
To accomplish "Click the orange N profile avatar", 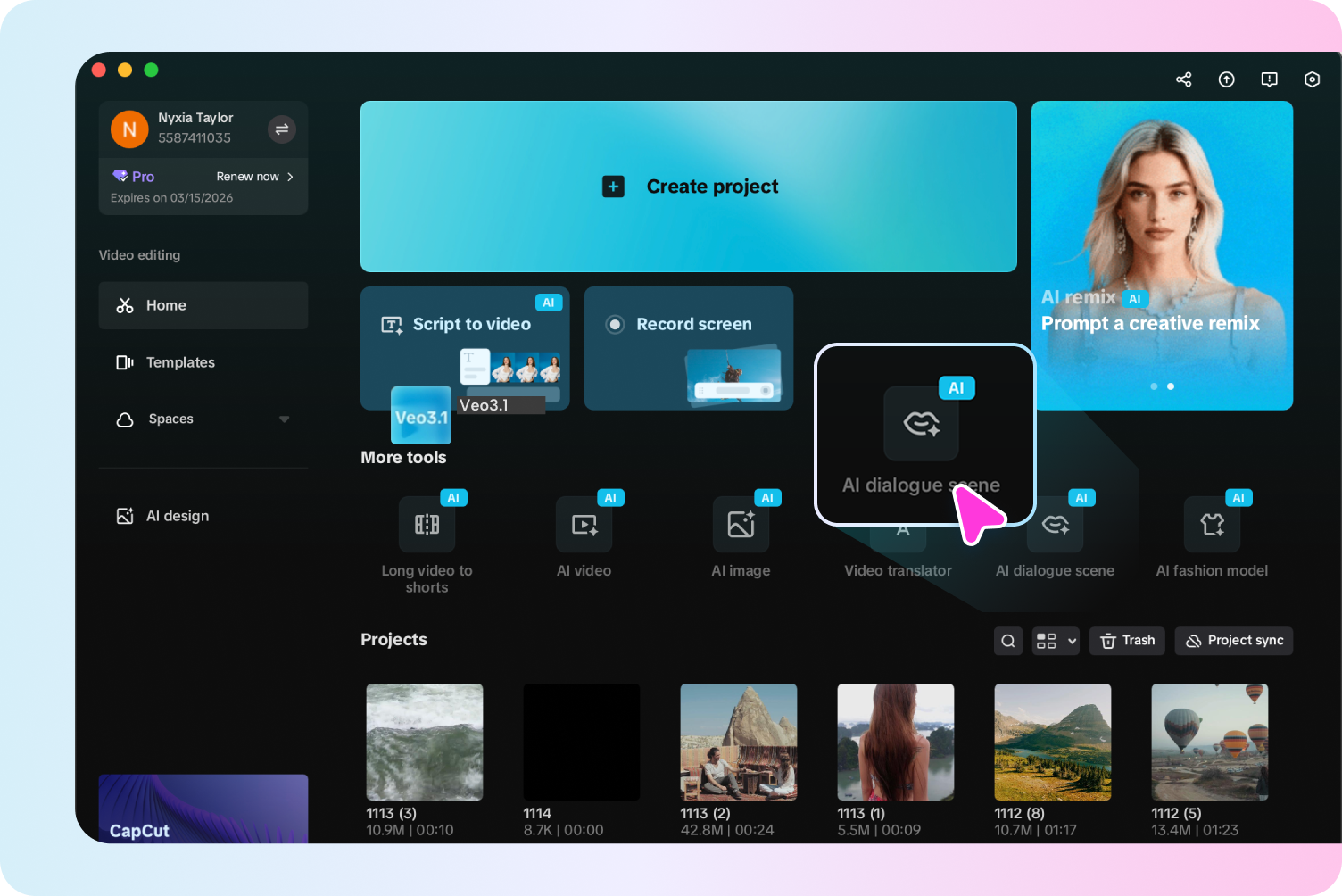I will pos(129,129).
